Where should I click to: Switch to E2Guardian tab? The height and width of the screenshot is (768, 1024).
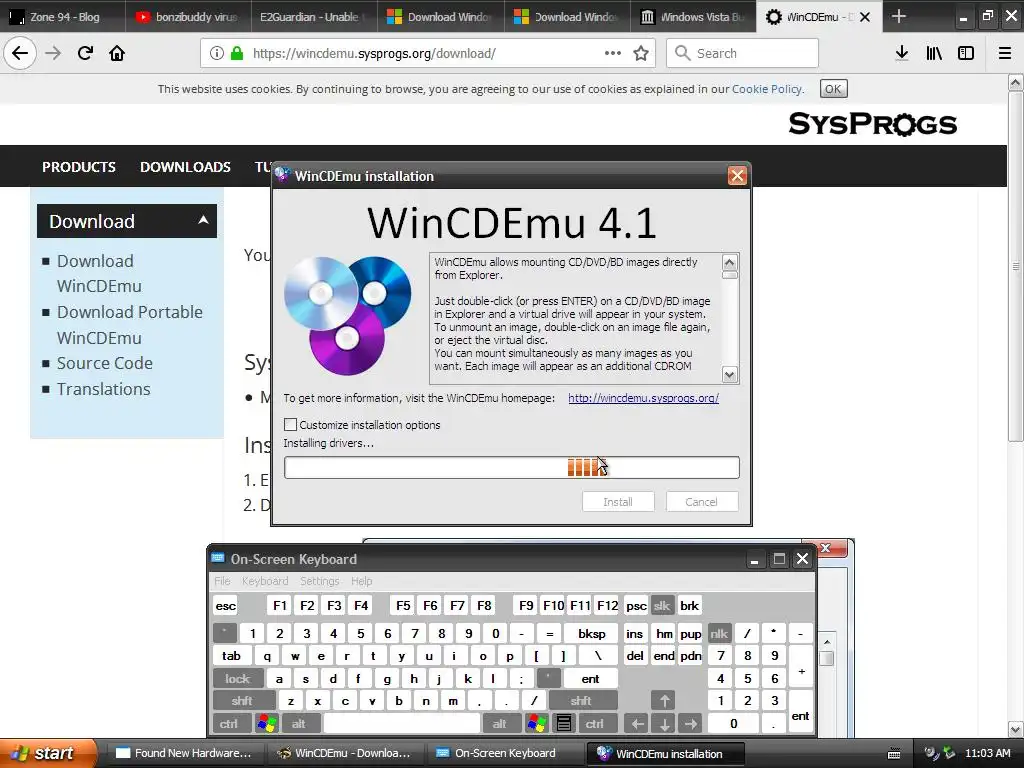pyautogui.click(x=314, y=16)
